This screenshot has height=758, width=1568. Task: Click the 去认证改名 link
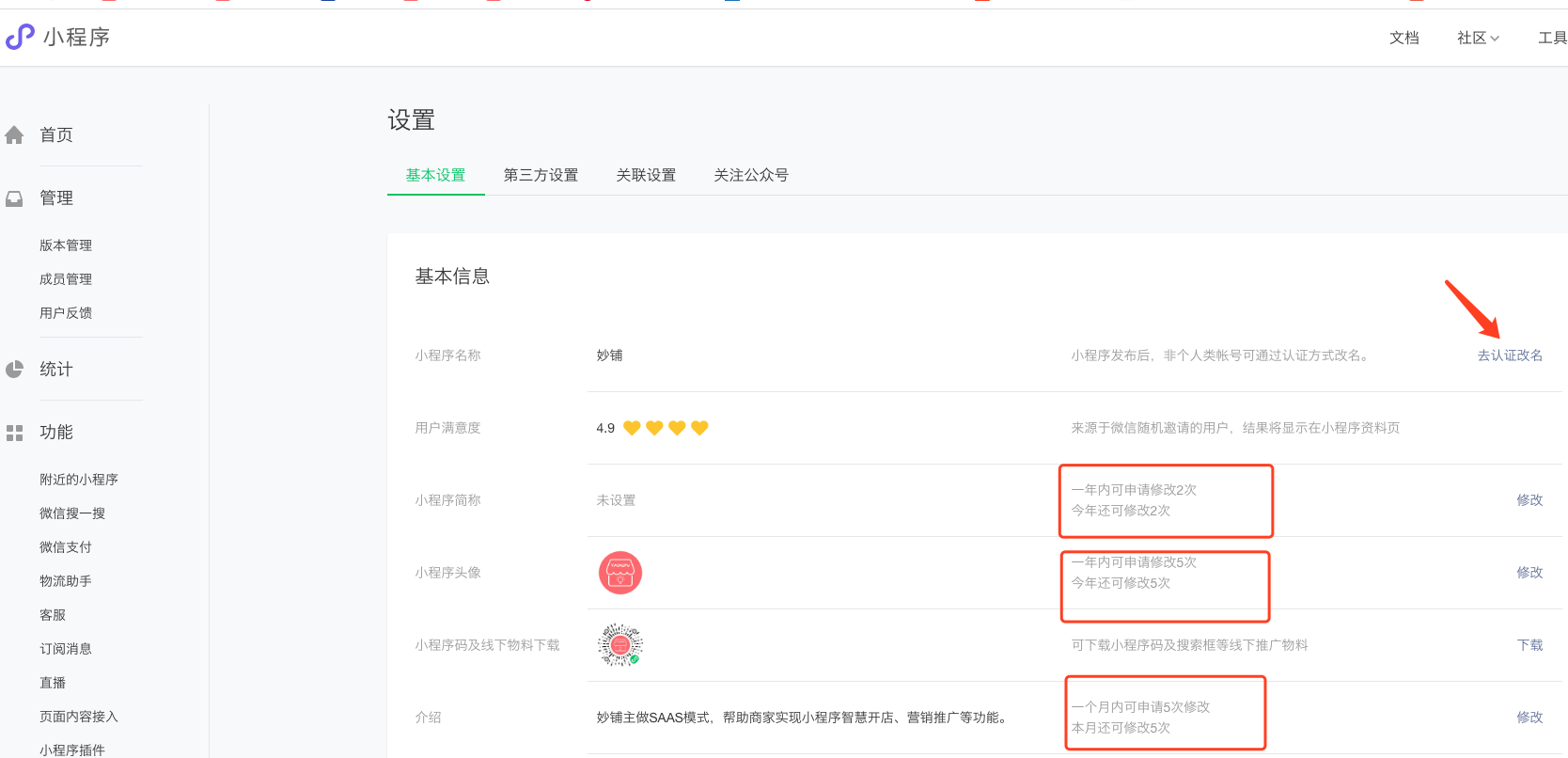pos(1510,355)
